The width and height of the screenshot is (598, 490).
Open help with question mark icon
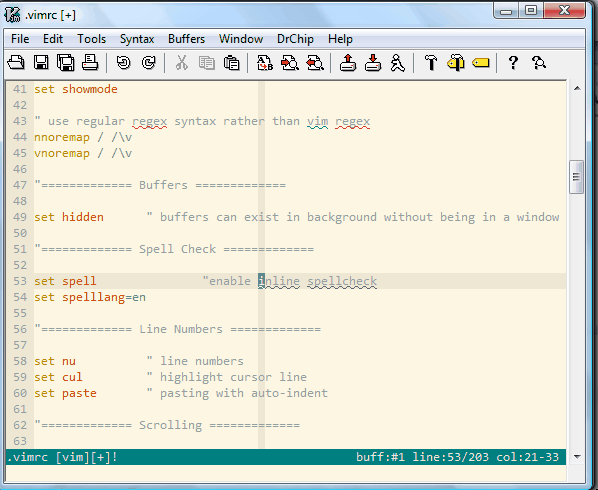(513, 63)
